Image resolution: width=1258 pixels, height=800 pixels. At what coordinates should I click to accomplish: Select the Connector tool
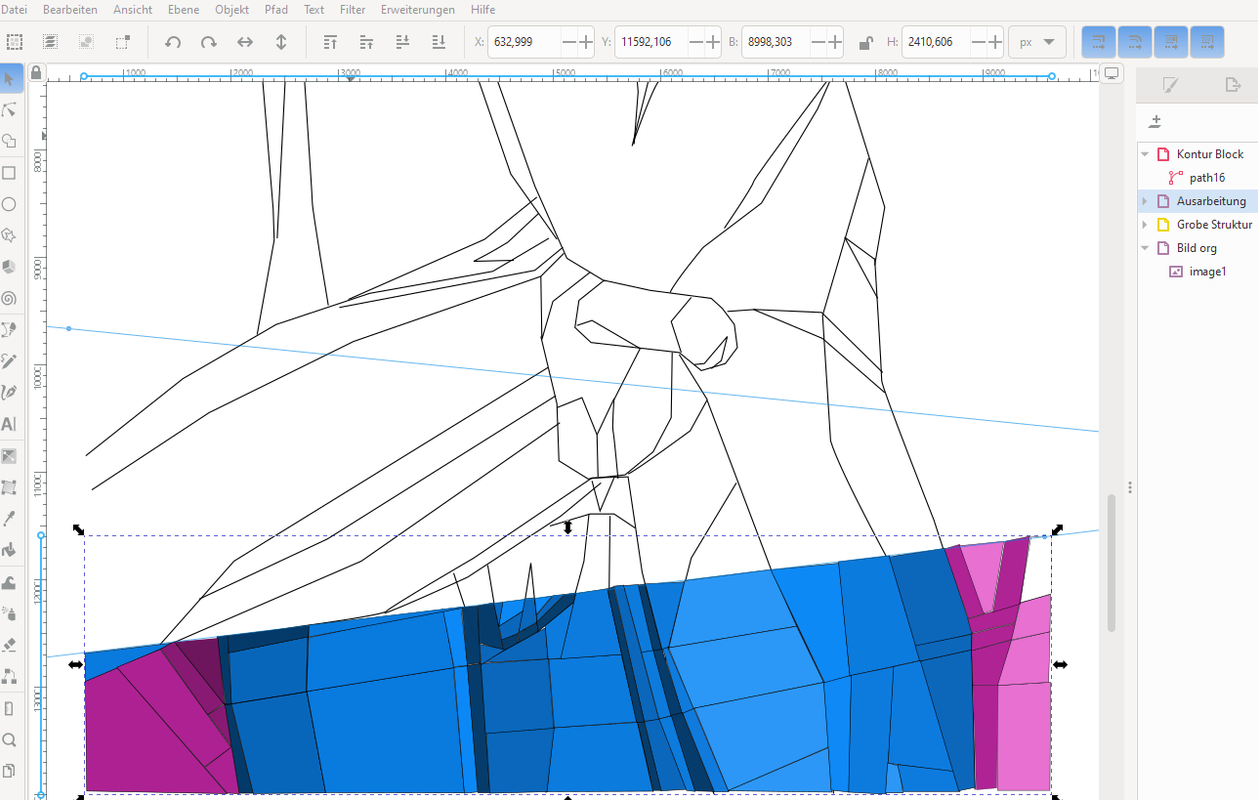(9, 676)
